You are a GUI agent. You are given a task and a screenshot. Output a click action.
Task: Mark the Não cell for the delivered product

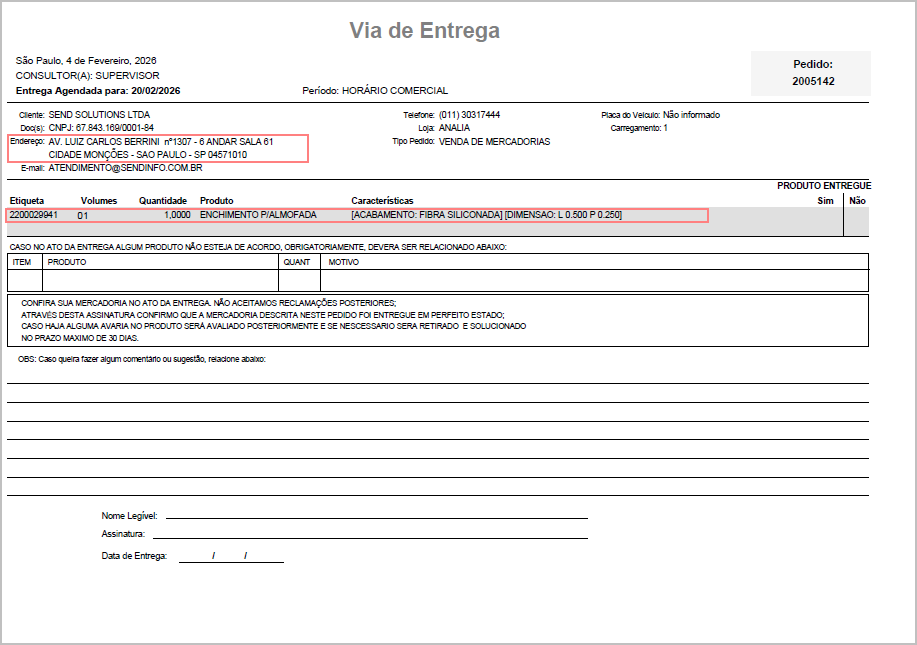tap(856, 221)
